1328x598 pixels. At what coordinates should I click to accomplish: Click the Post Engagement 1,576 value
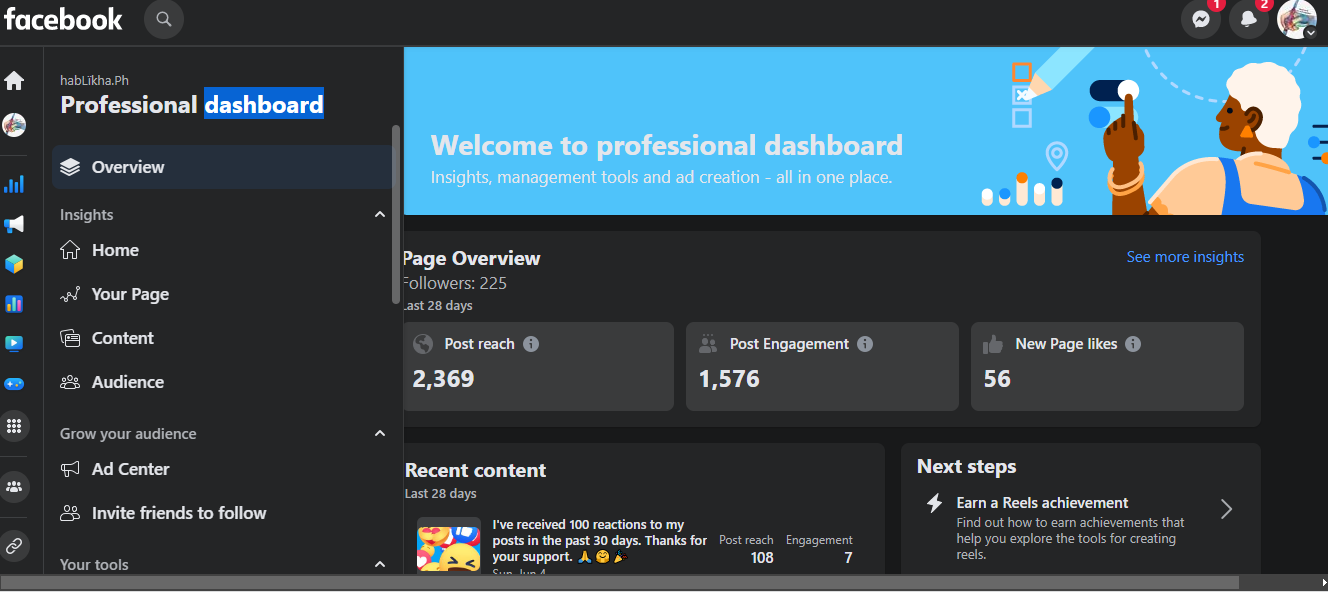729,379
